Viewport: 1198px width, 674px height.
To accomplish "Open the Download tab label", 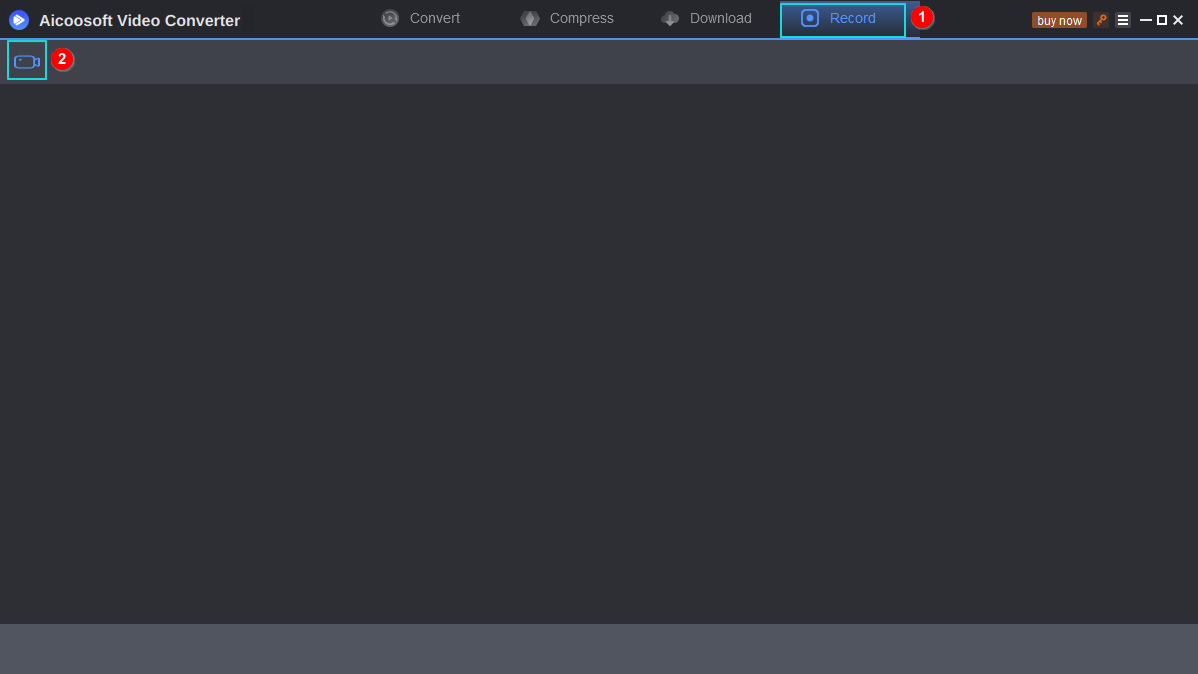I will [720, 18].
